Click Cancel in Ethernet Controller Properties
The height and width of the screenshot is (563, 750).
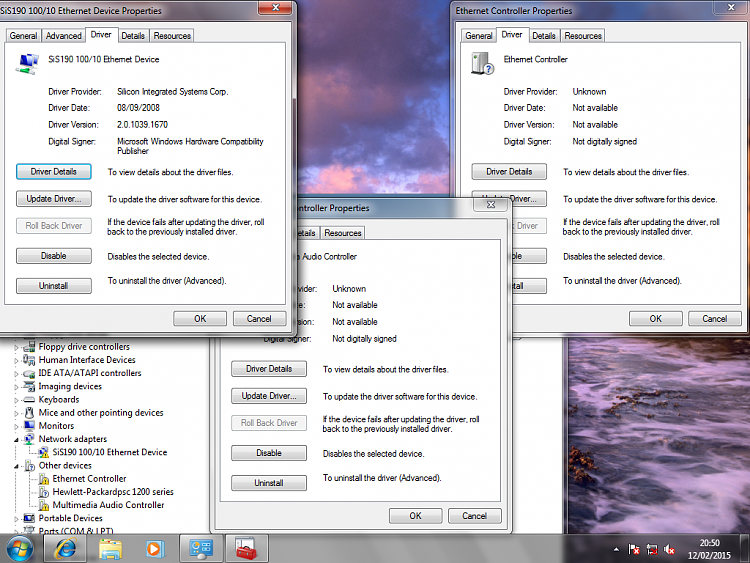[x=715, y=319]
